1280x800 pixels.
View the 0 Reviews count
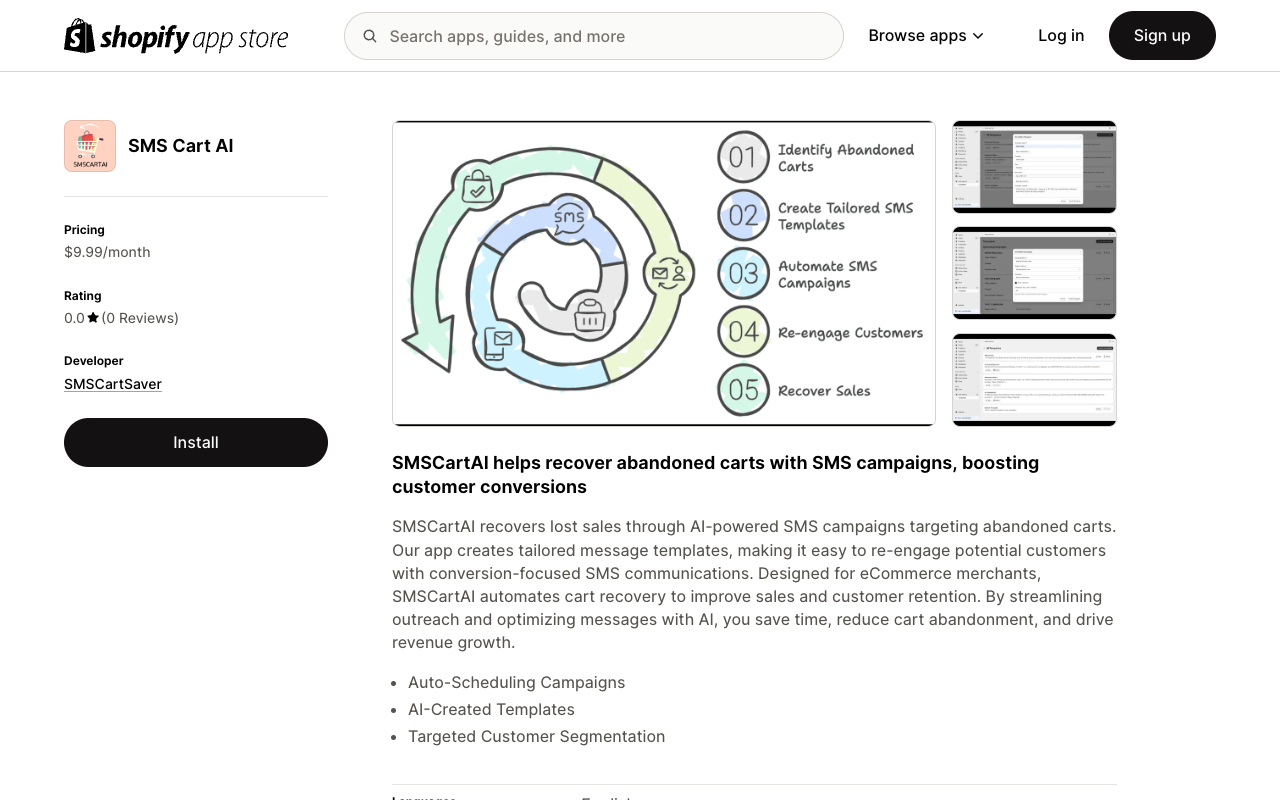tap(139, 317)
